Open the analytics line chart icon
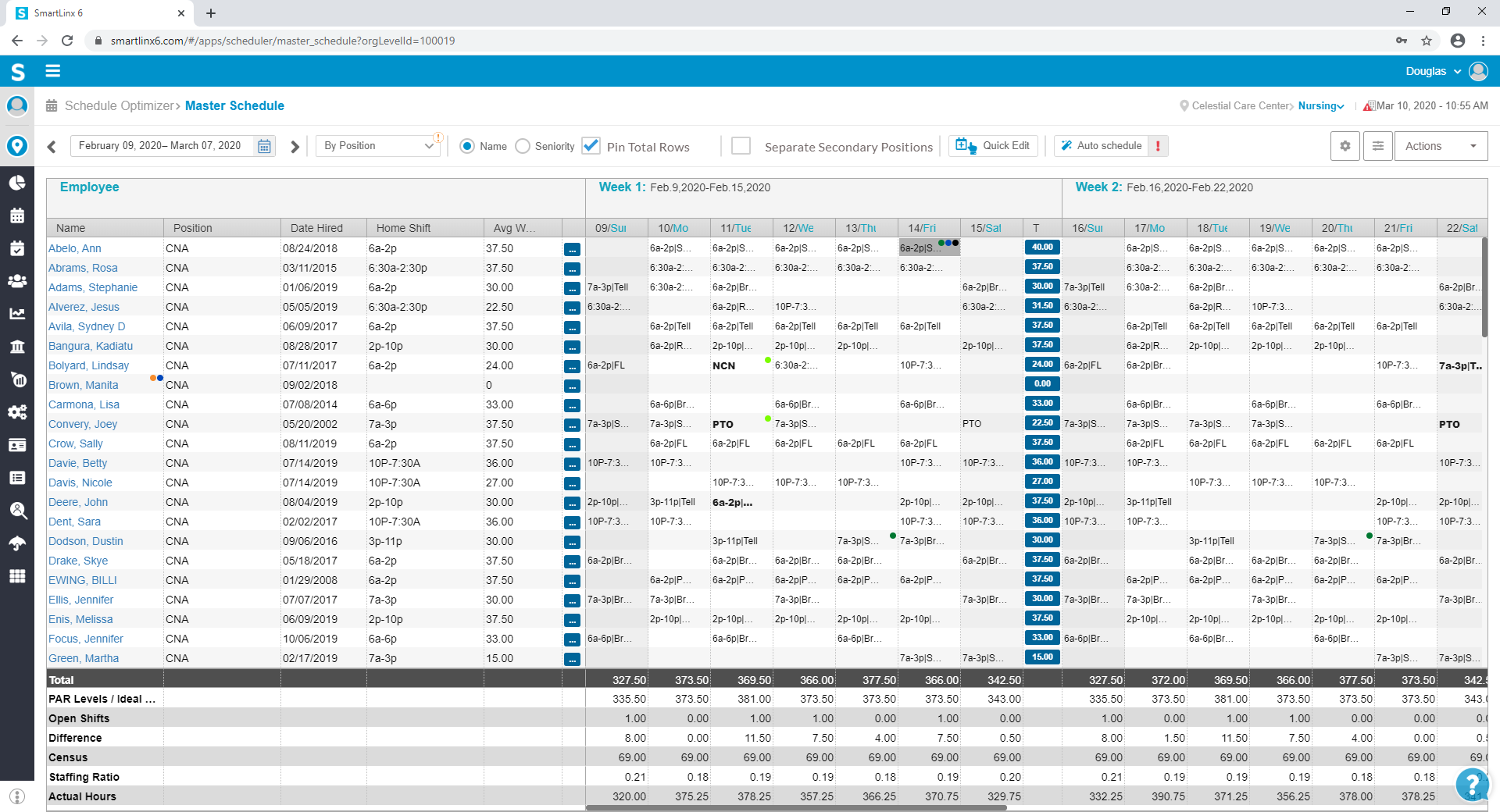 pyautogui.click(x=17, y=314)
